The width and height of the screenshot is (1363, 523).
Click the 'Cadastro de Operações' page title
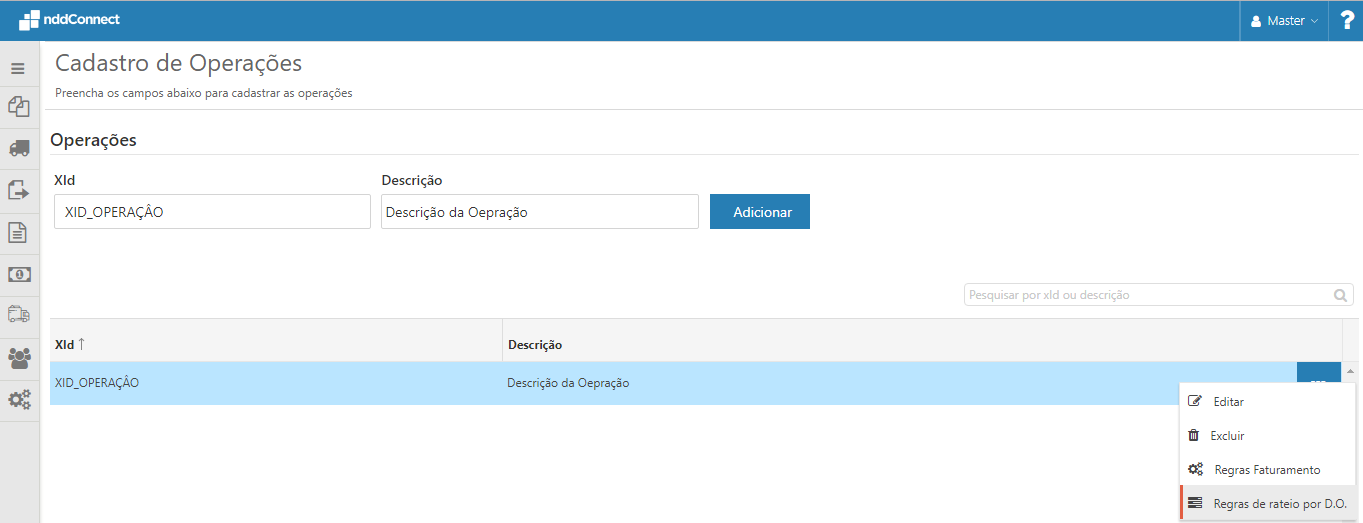178,63
